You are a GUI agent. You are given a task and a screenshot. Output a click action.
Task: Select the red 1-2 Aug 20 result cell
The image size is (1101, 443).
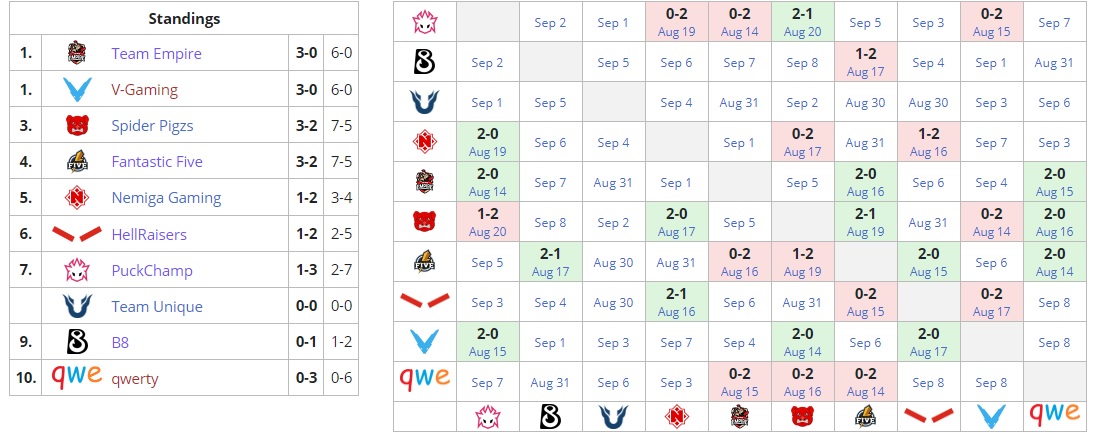488,223
